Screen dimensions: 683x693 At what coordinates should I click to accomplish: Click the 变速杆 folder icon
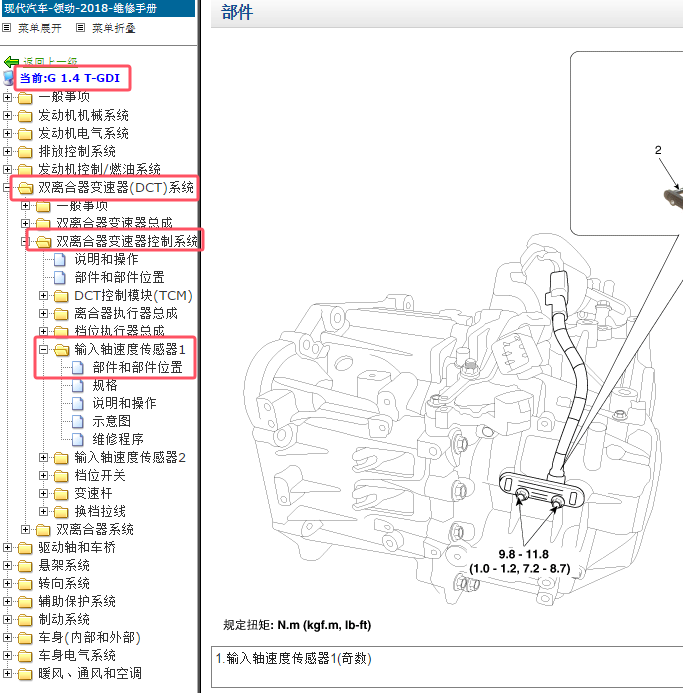tap(61, 494)
